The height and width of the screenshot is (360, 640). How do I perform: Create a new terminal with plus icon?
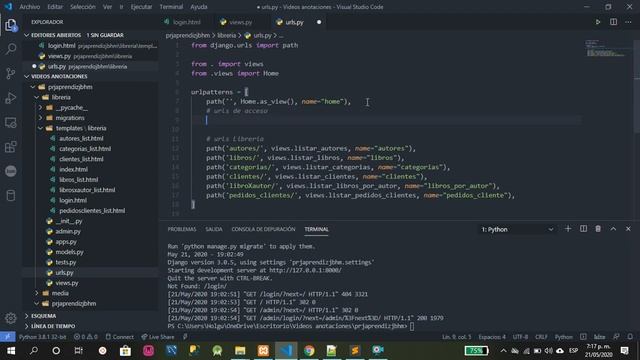[568, 229]
